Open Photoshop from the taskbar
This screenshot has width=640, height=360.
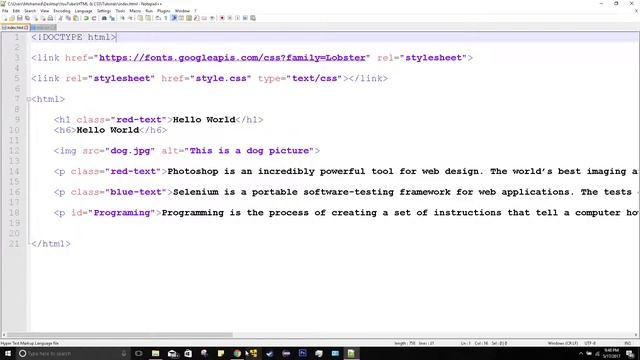(302, 353)
